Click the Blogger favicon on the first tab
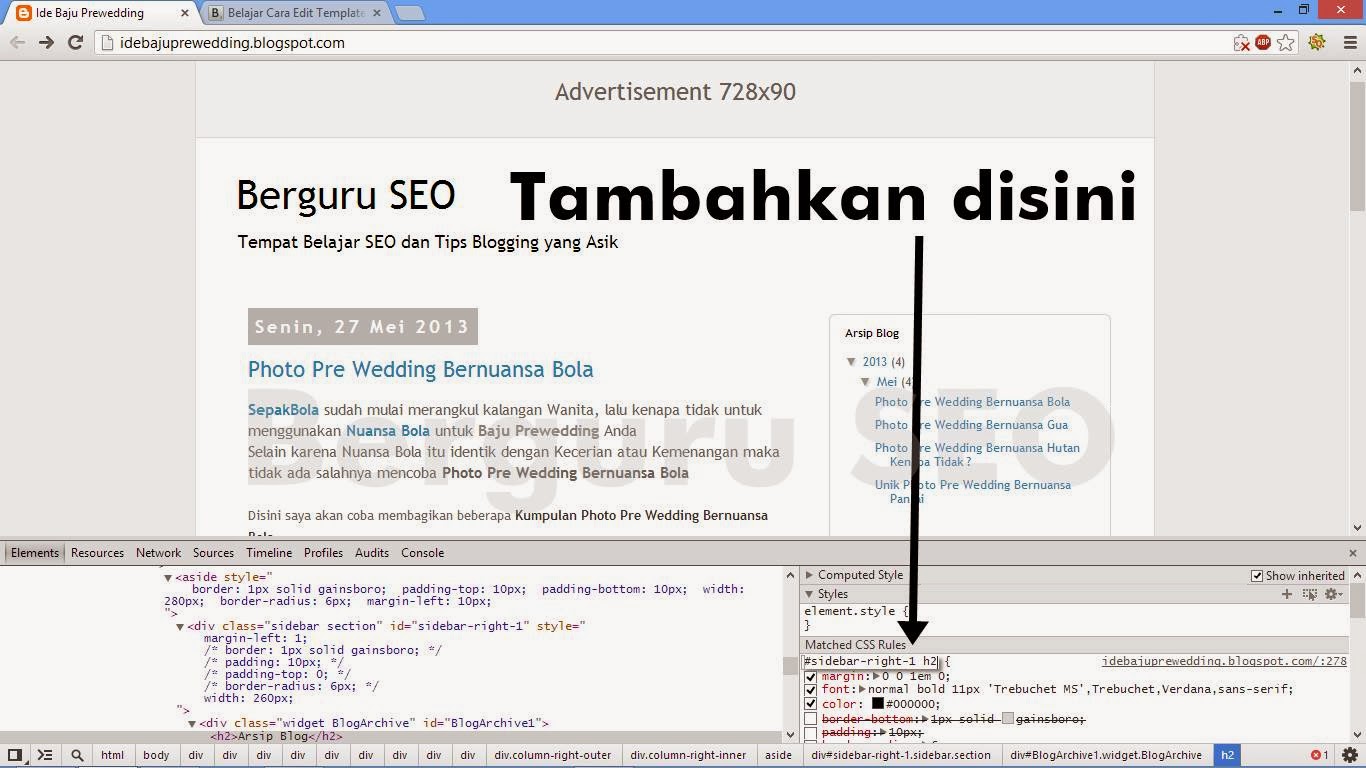The image size is (1366, 768). coord(24,13)
